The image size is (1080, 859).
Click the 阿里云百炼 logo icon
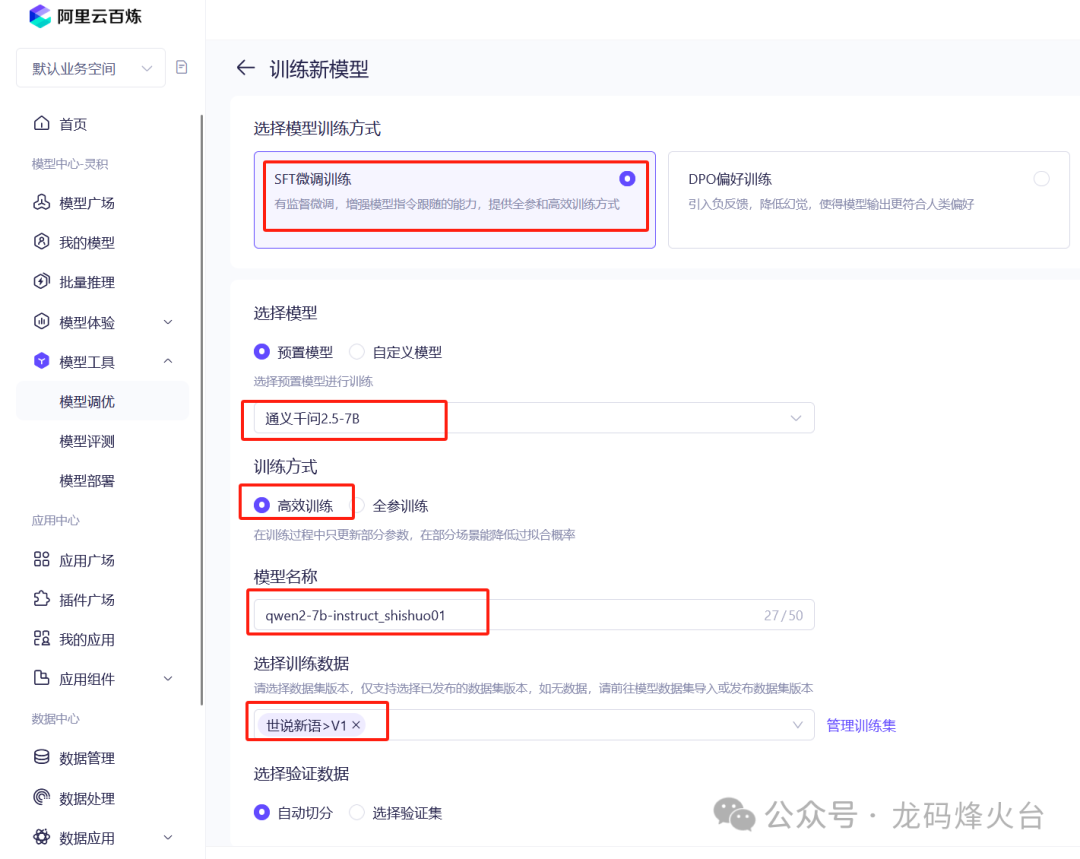pos(40,16)
